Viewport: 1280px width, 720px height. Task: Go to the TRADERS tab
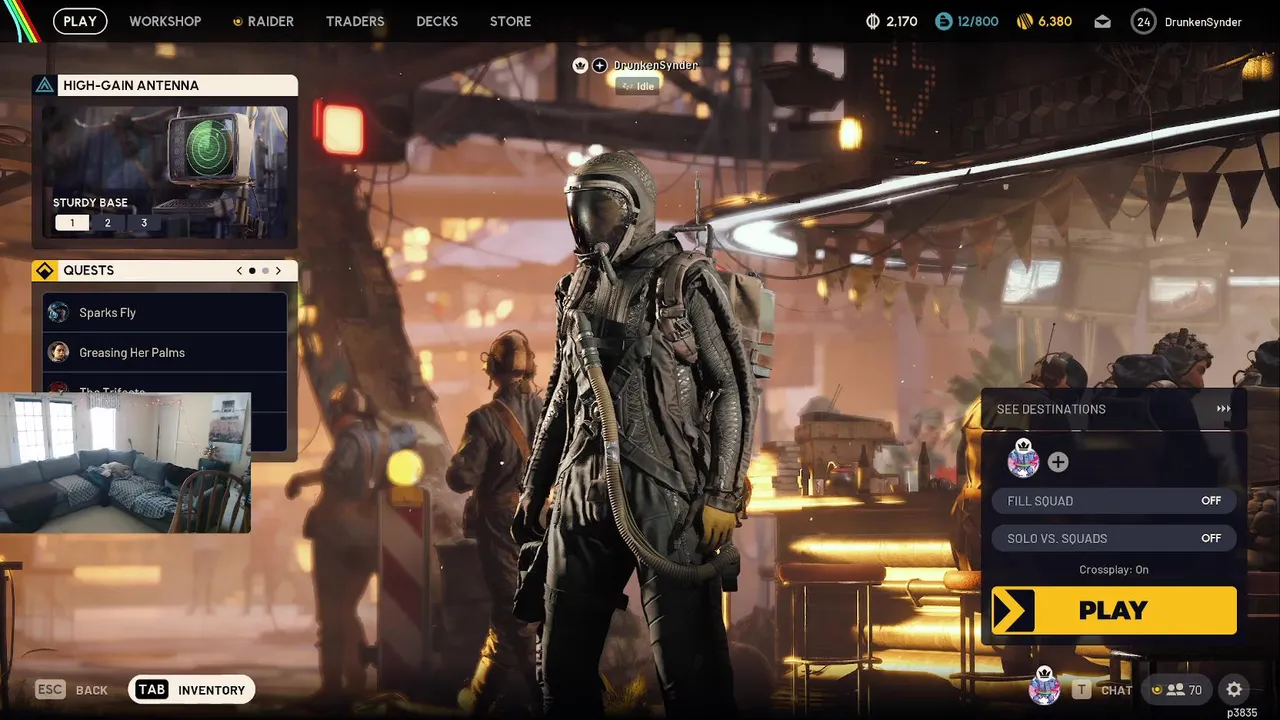pyautogui.click(x=355, y=21)
